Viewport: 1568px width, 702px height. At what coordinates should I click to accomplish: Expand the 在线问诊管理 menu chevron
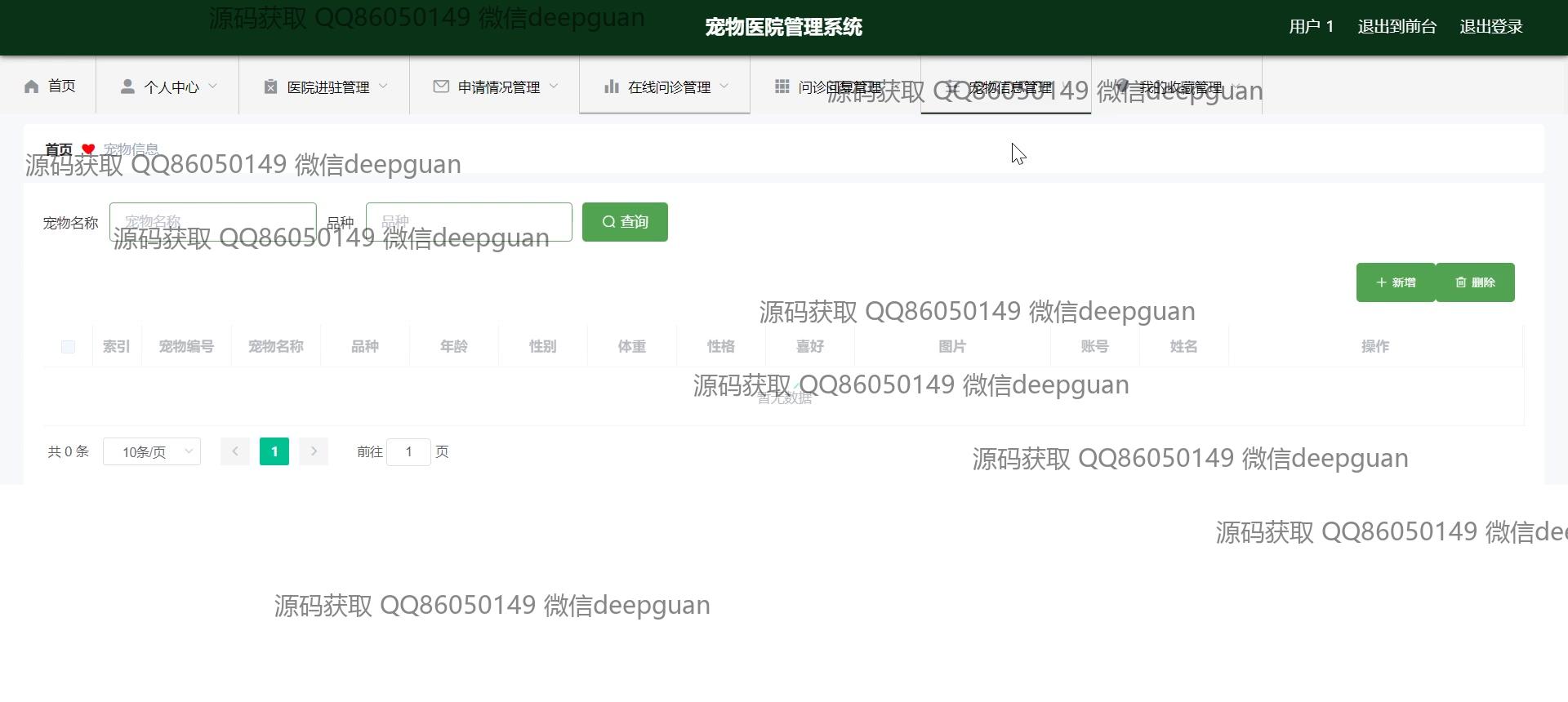pyautogui.click(x=724, y=87)
